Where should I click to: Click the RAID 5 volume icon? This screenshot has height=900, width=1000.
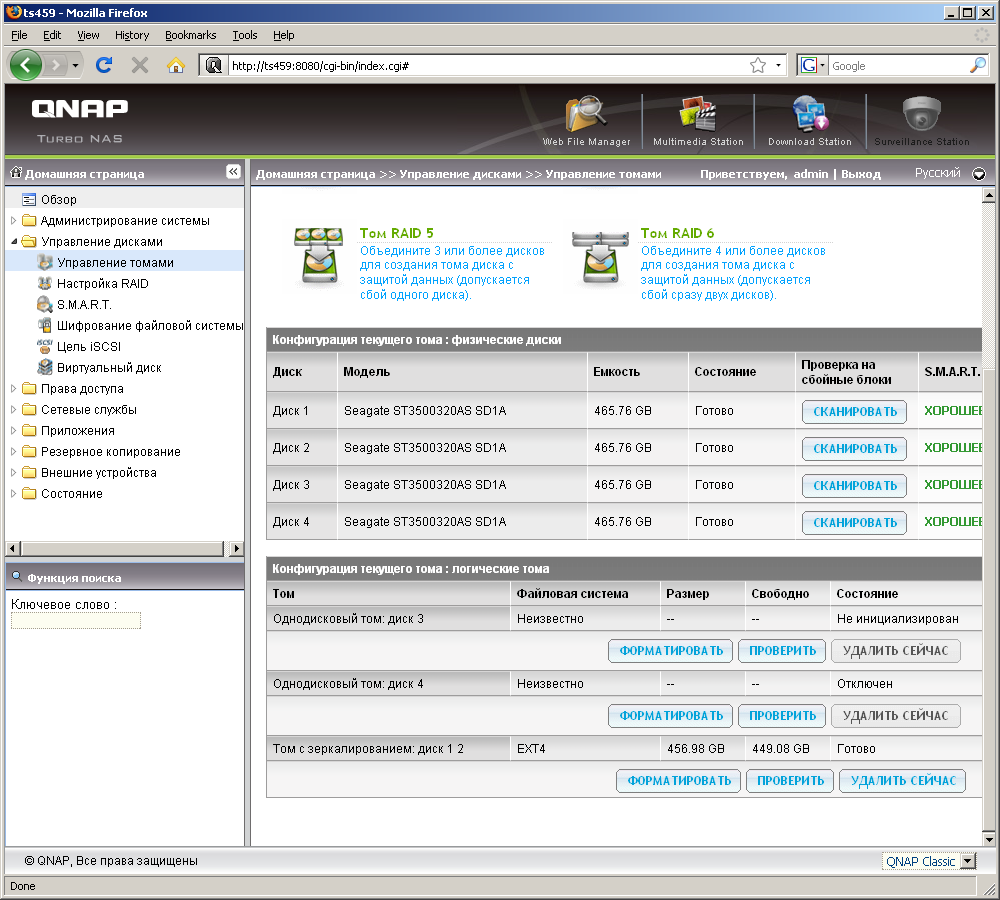(x=318, y=258)
